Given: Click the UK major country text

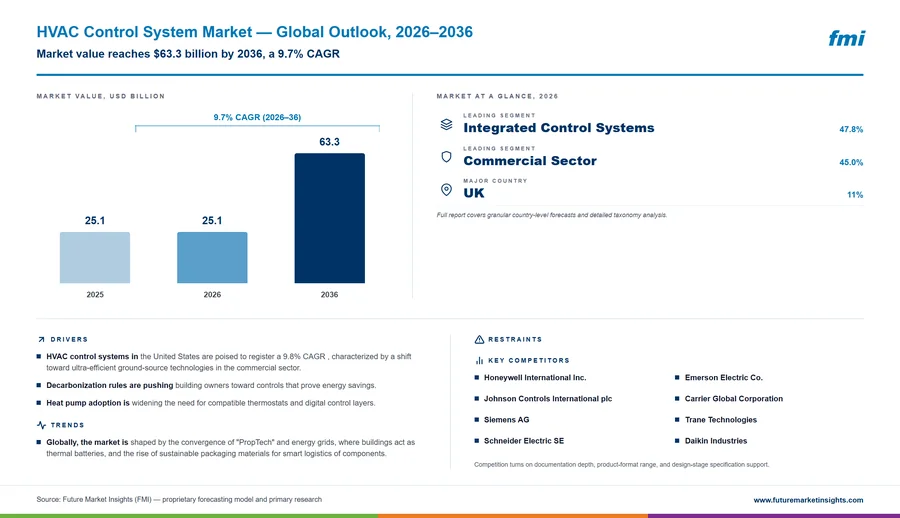Looking at the screenshot, I should (474, 193).
